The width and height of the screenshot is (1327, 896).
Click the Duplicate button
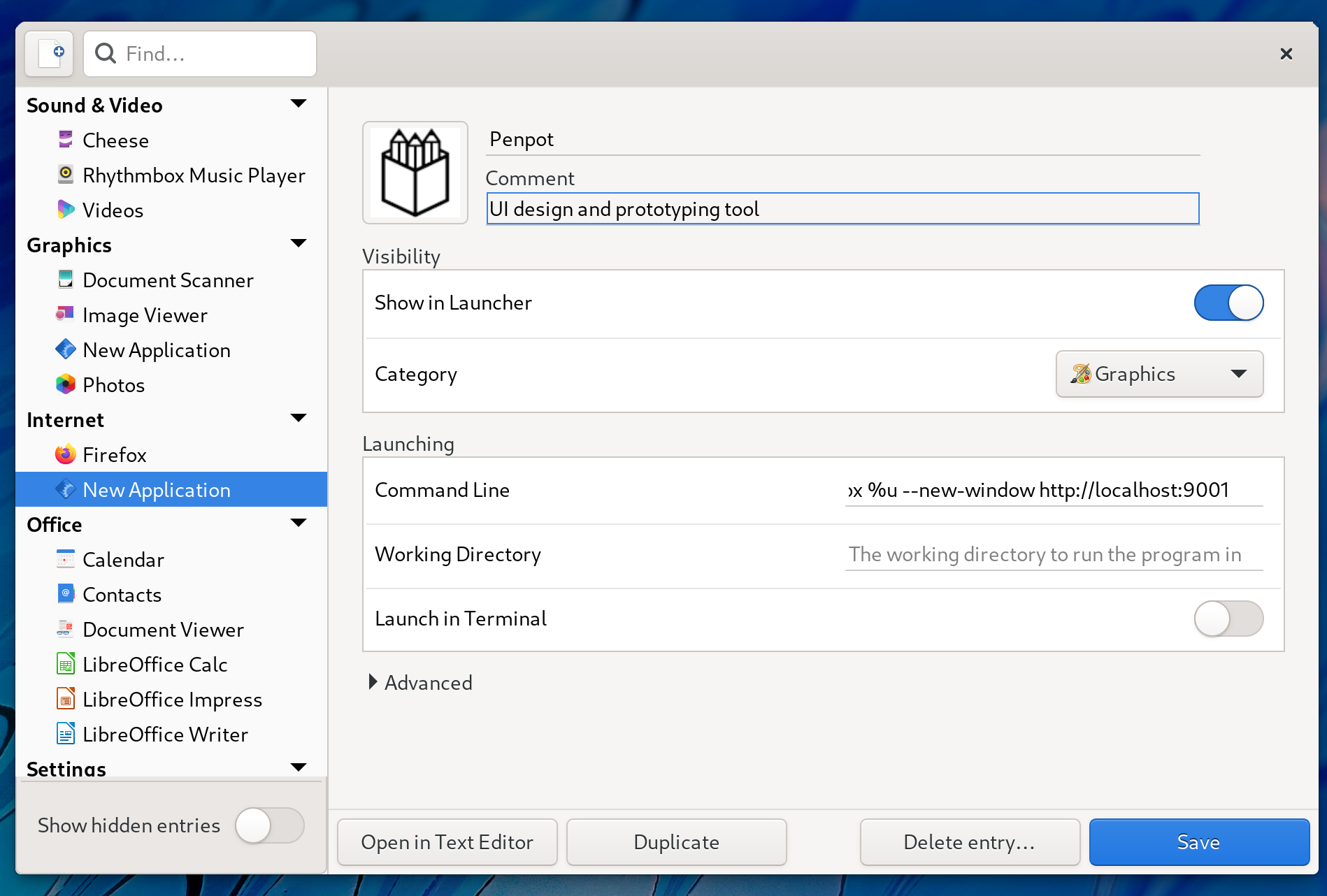tap(677, 842)
